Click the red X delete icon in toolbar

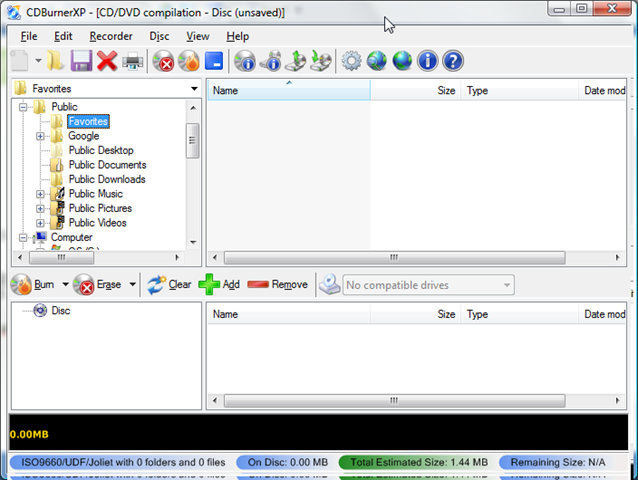107,61
